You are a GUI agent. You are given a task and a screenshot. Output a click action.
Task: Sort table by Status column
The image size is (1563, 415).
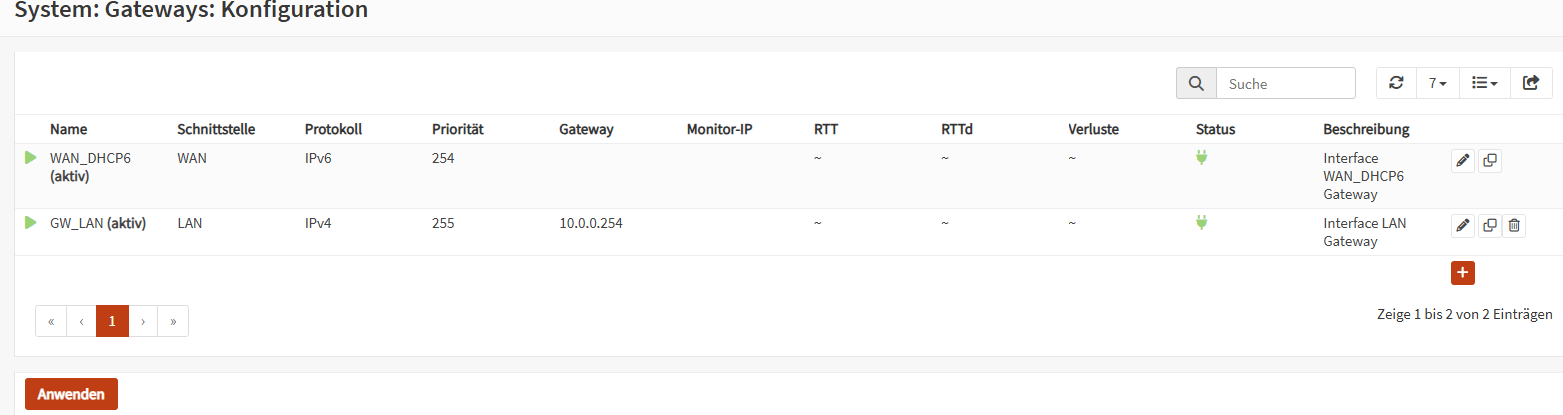pos(1215,130)
